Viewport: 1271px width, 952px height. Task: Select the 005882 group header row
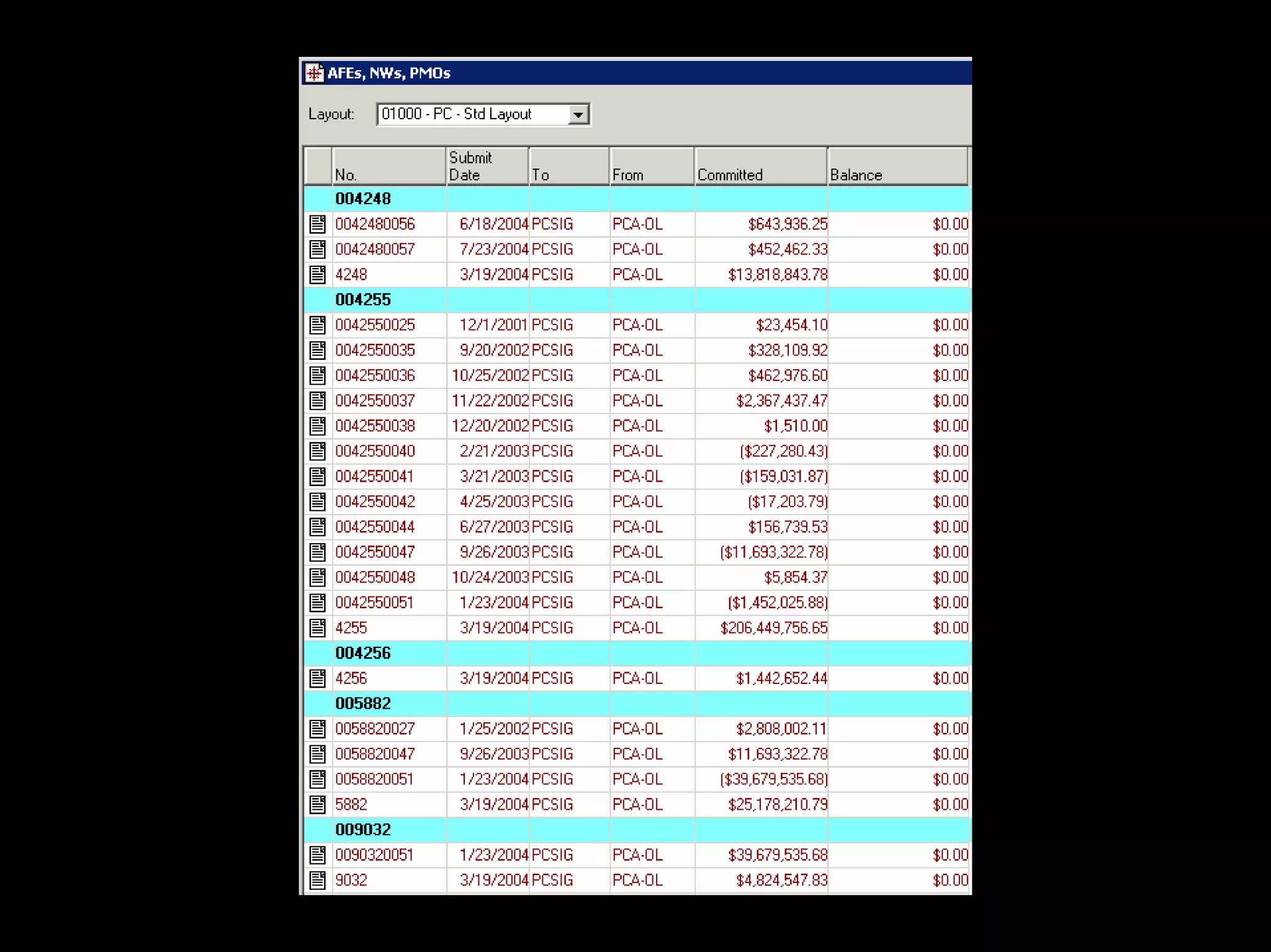pyautogui.click(x=363, y=704)
